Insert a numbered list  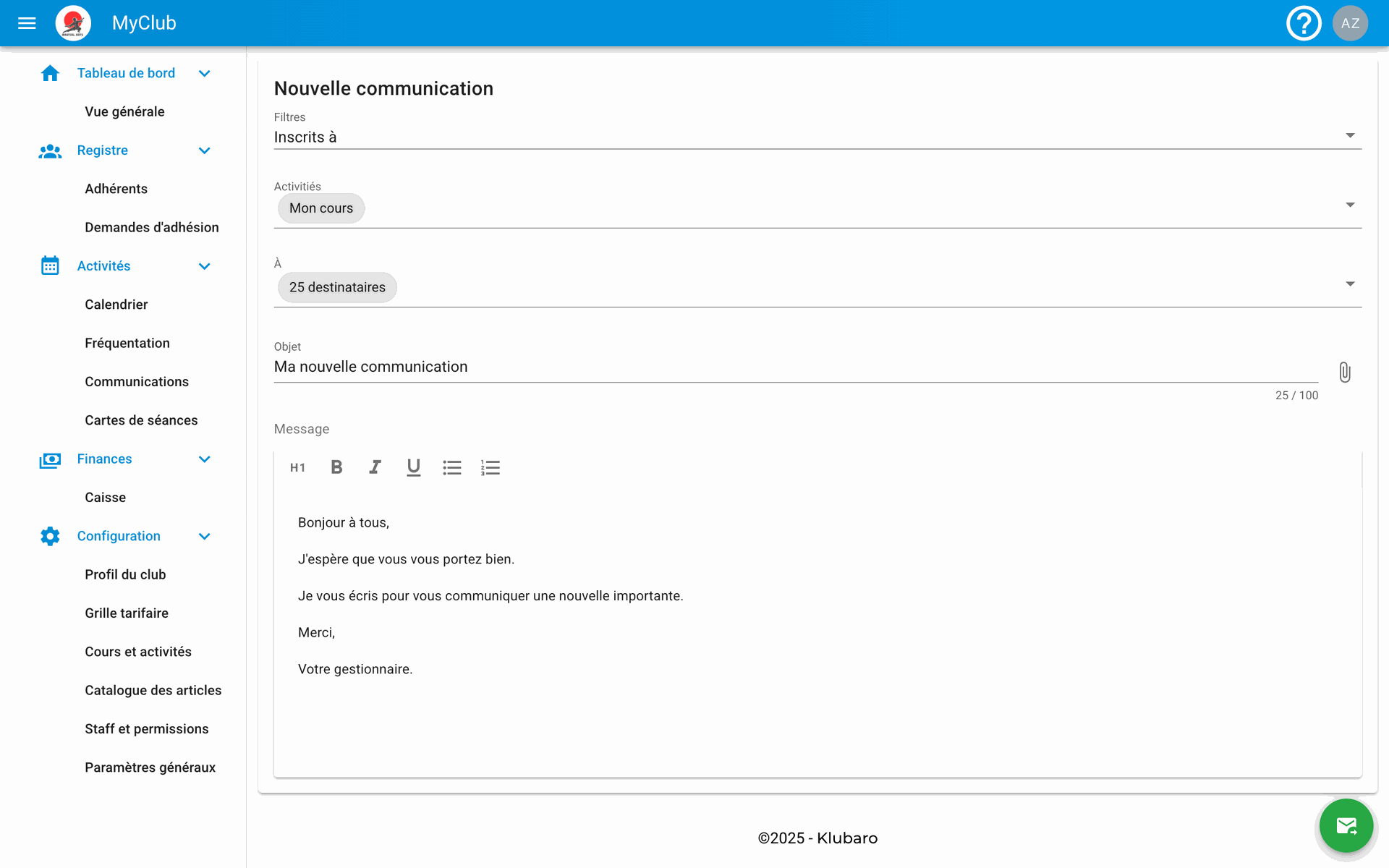click(490, 467)
